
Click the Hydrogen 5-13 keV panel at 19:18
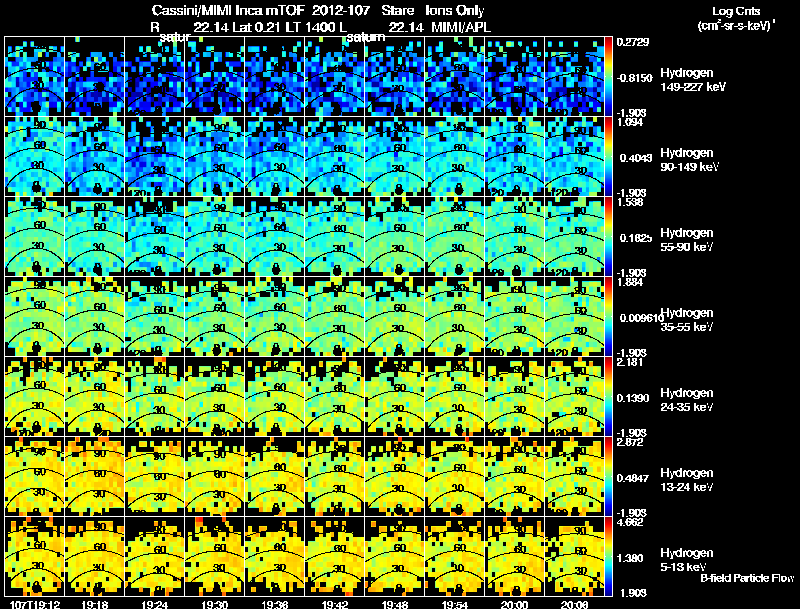point(95,556)
